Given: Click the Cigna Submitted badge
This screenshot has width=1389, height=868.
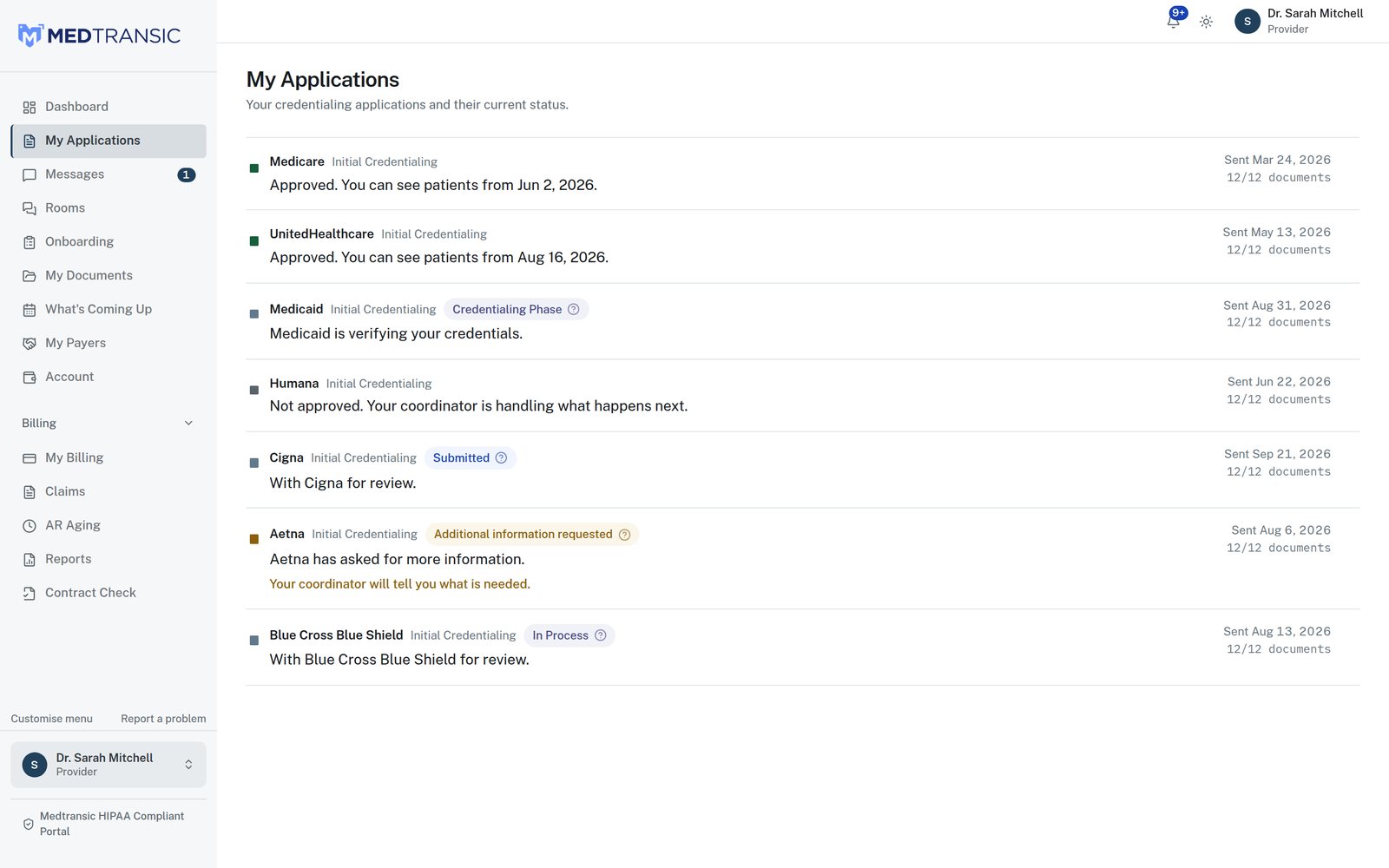Looking at the screenshot, I should pos(471,458).
